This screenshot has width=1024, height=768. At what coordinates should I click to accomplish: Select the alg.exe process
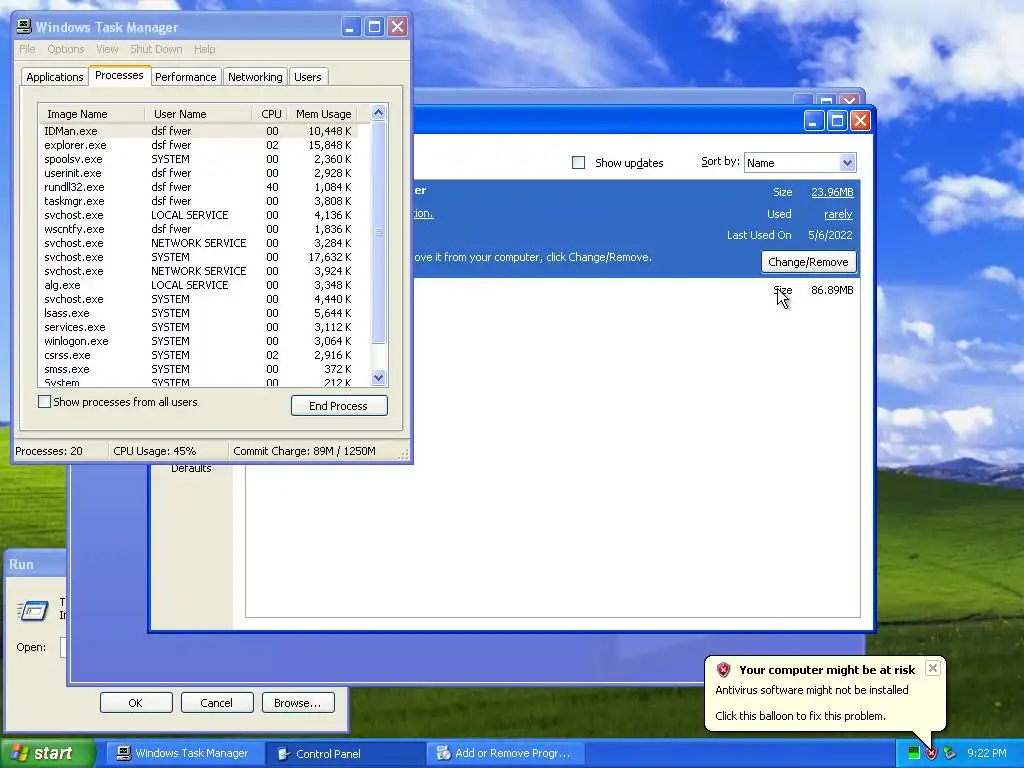[x=199, y=285]
